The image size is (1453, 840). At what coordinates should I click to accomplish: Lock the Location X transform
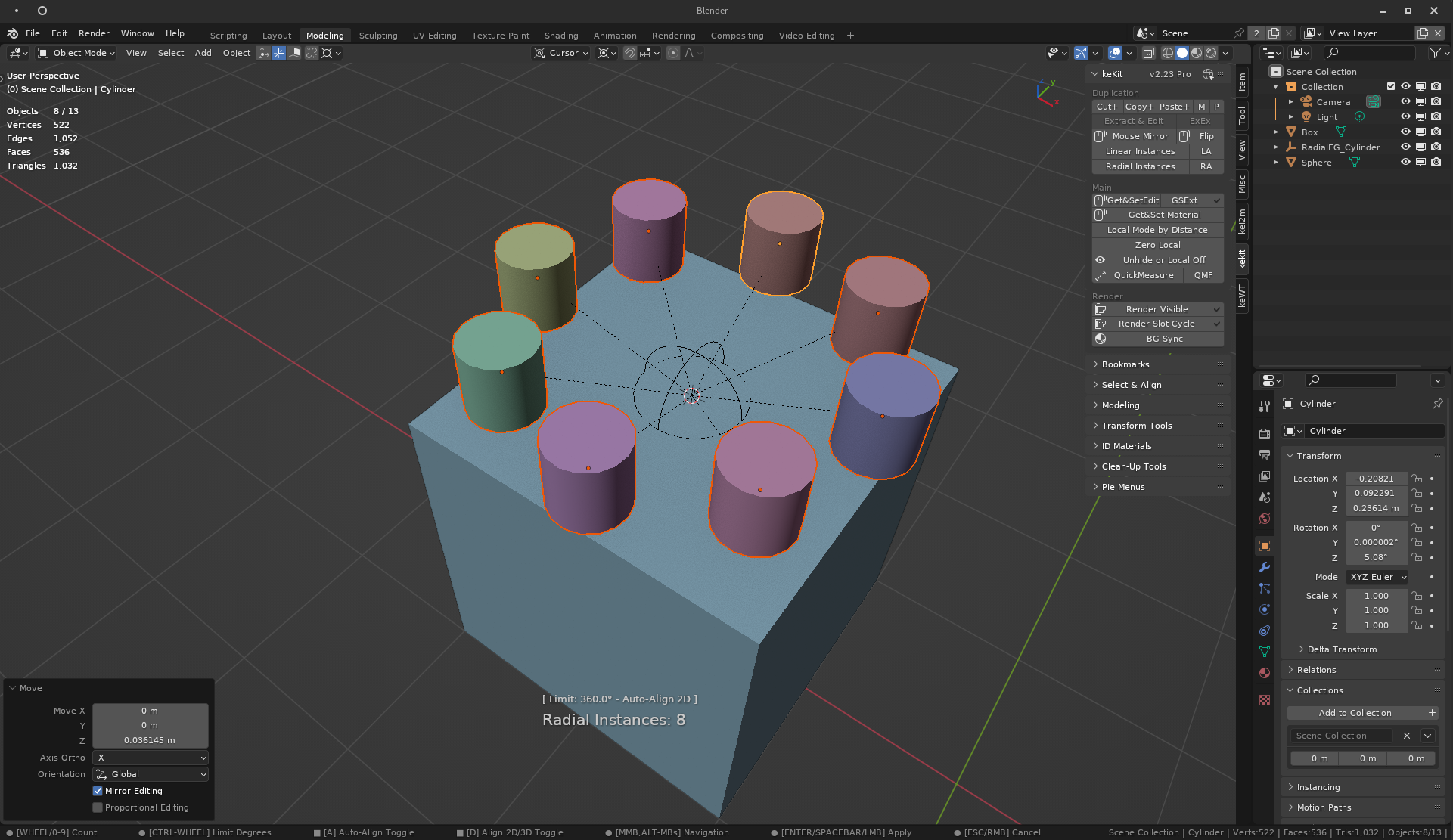pyautogui.click(x=1417, y=479)
